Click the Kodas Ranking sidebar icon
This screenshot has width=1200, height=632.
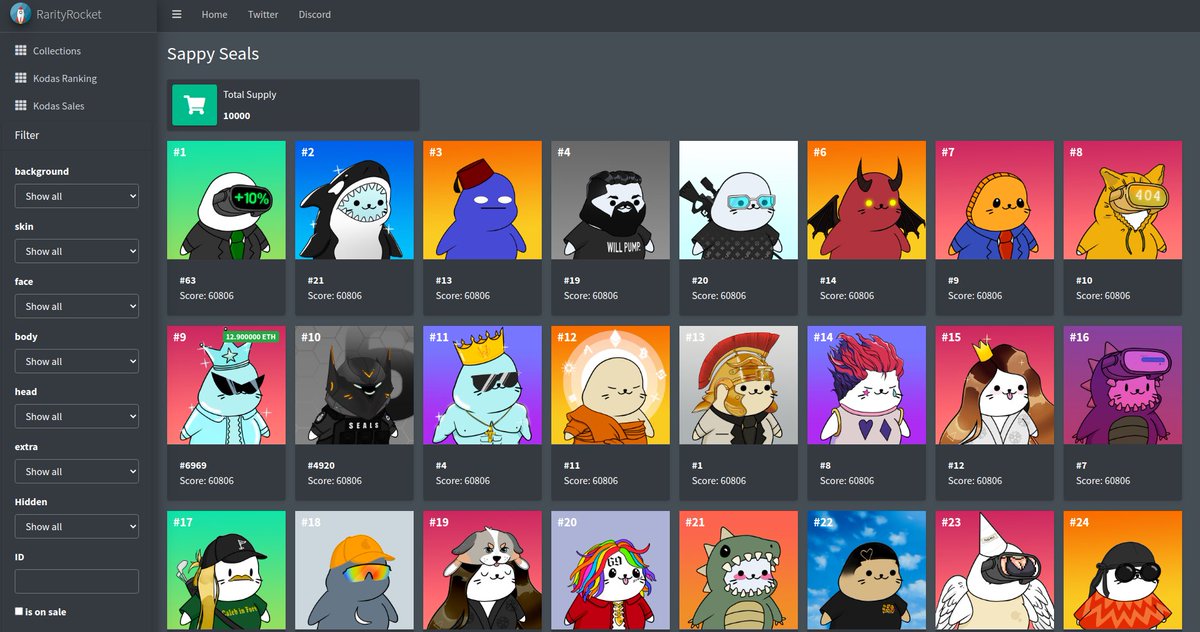pos(20,78)
